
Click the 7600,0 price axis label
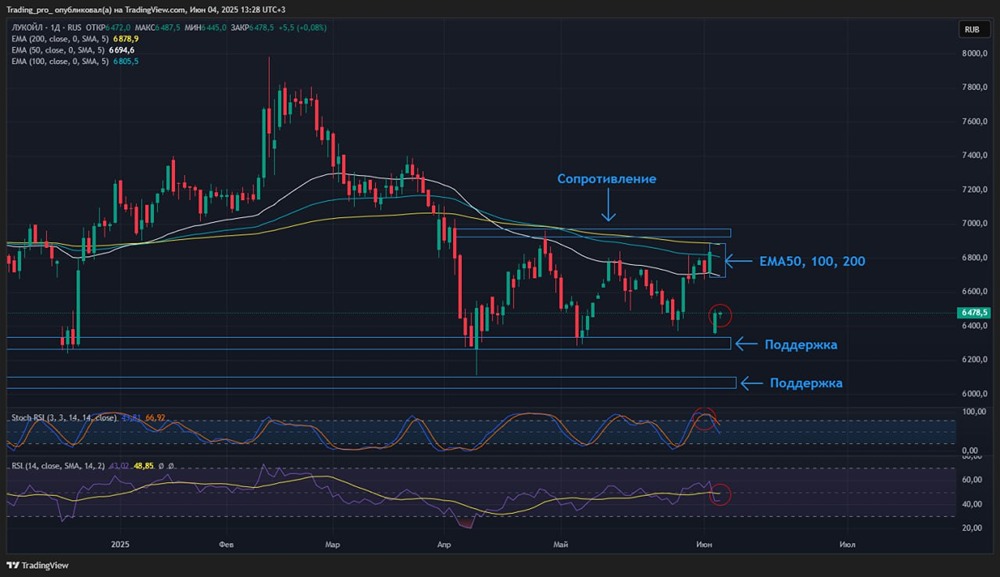tap(974, 122)
